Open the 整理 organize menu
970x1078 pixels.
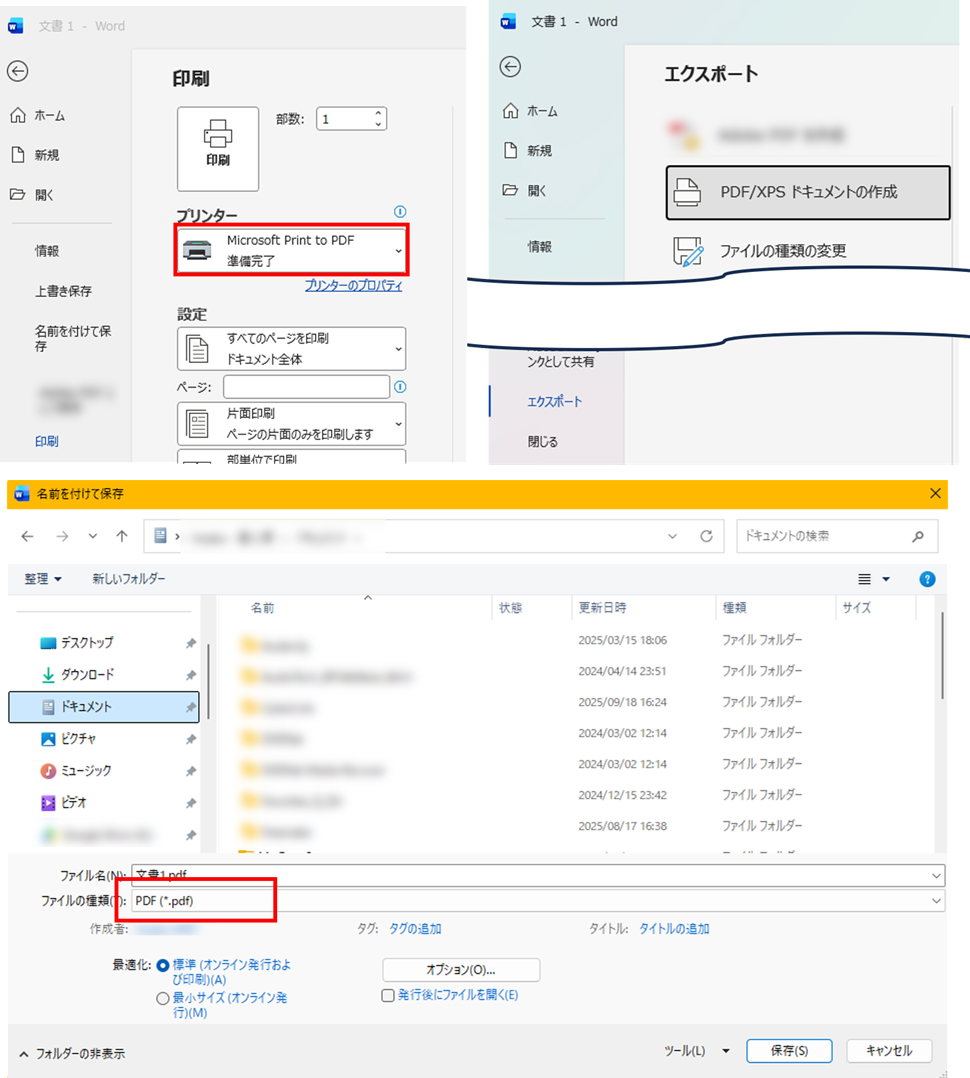coord(43,579)
